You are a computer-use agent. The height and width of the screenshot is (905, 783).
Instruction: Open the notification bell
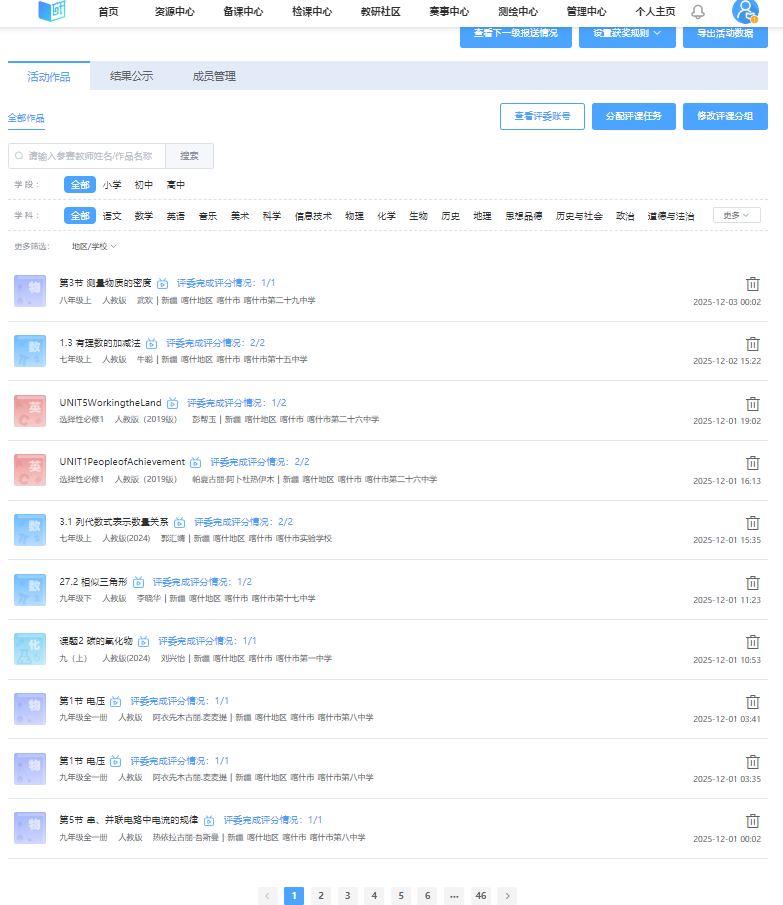pos(698,12)
